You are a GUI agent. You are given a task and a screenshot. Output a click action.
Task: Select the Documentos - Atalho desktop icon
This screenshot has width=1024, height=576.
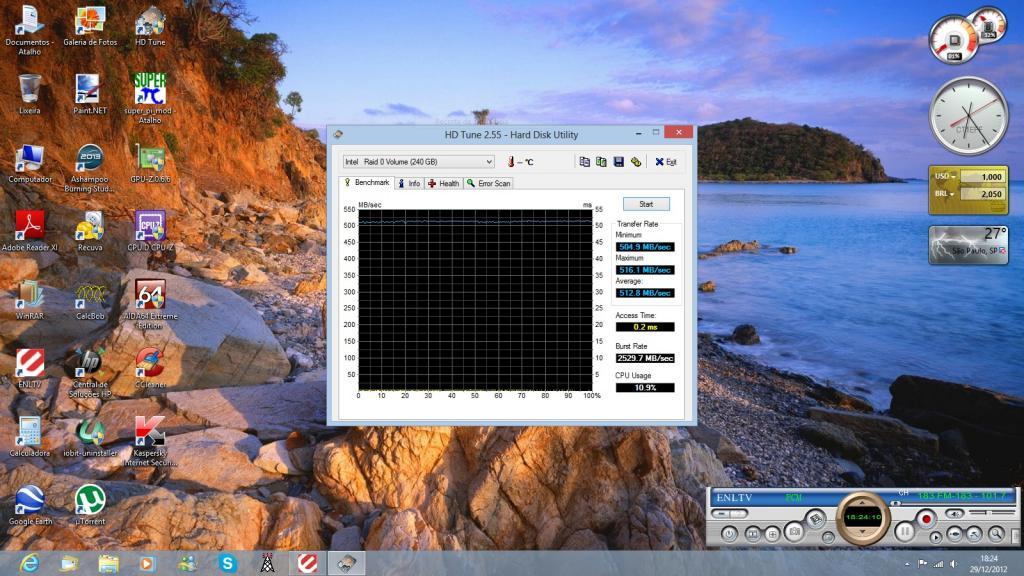click(29, 30)
